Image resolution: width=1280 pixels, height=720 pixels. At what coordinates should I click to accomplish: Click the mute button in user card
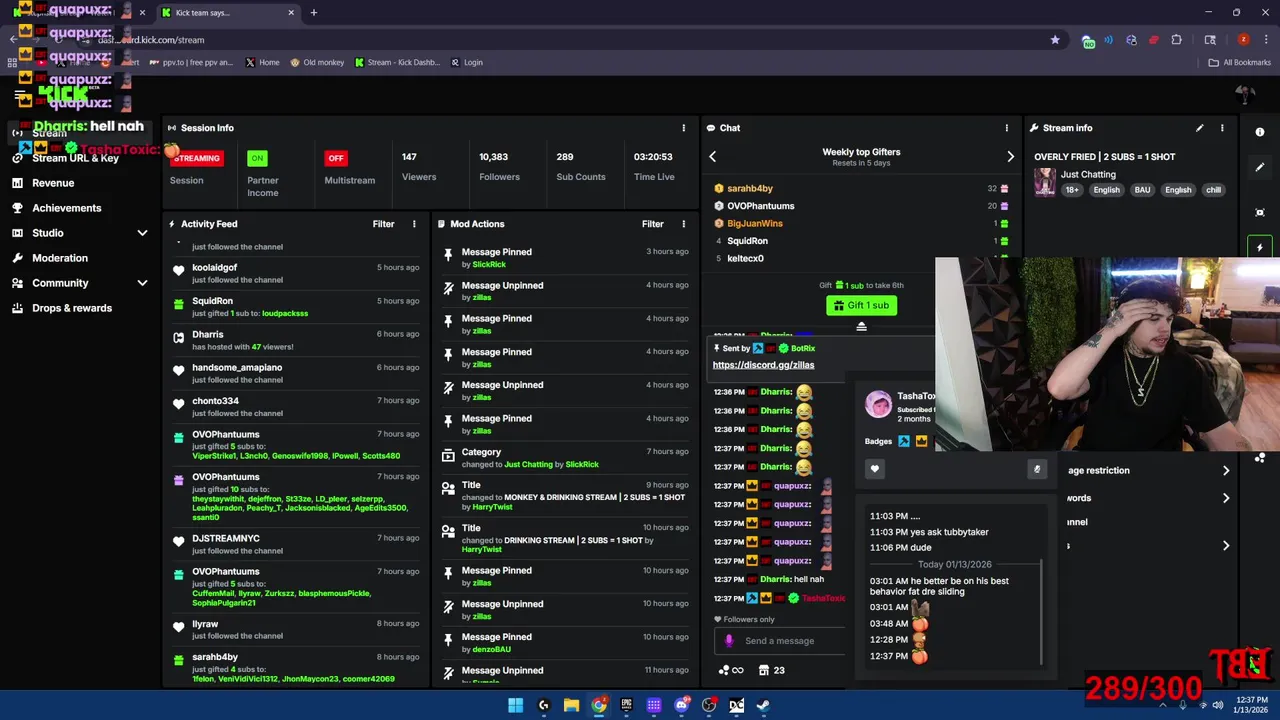[1037, 469]
